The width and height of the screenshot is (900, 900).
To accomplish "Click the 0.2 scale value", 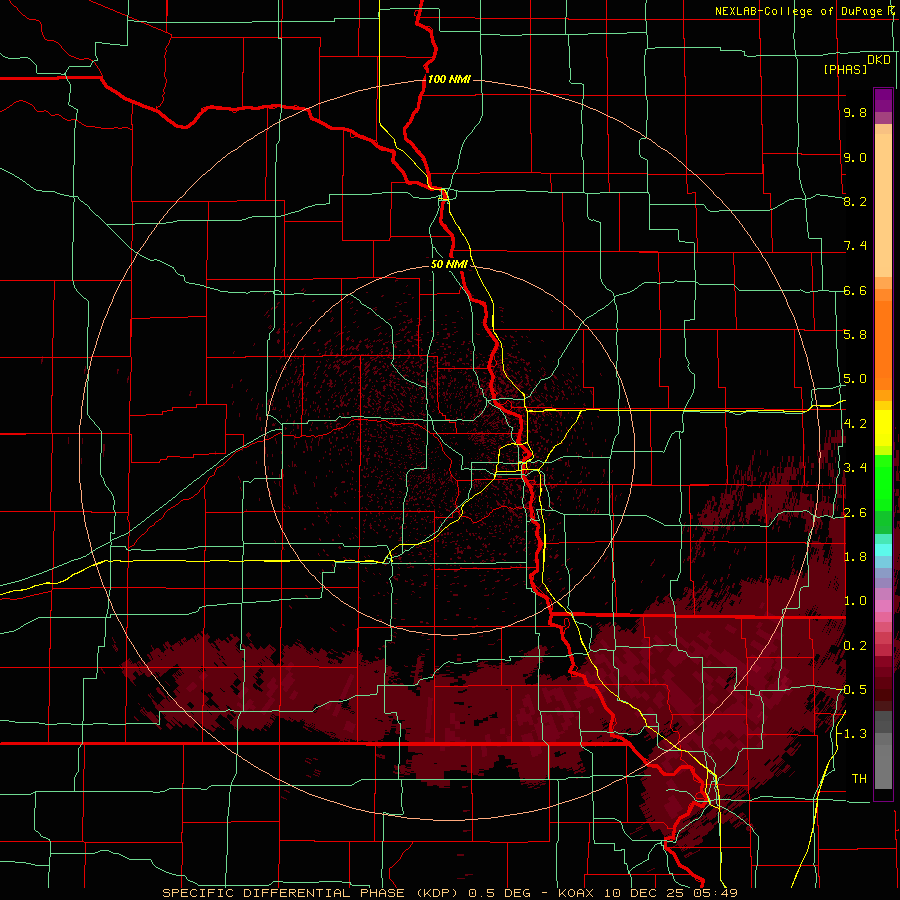I will [x=855, y=646].
